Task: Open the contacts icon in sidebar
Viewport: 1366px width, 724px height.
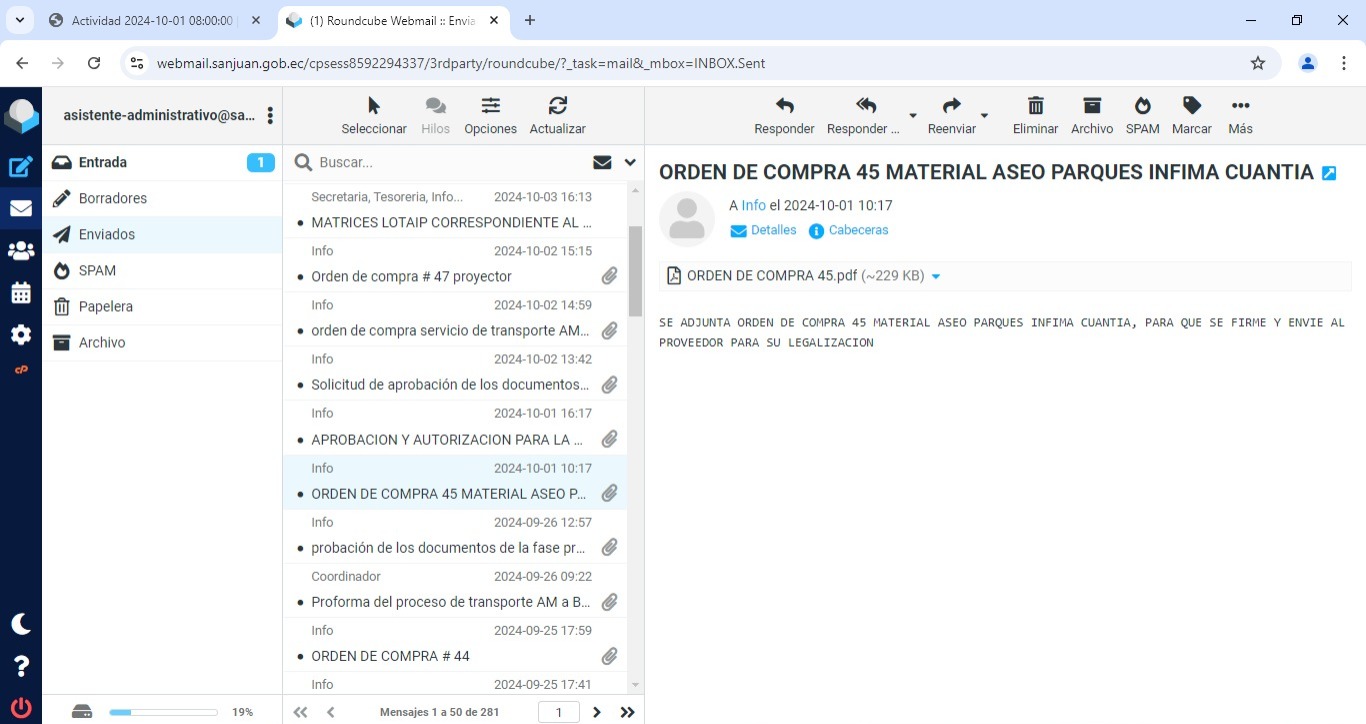Action: tap(21, 251)
